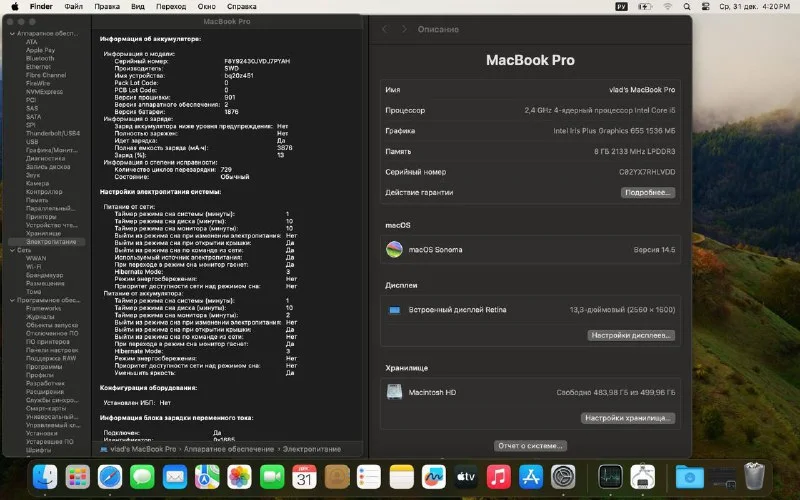Collapse the Программное обеспечение sidebar section
Screen dimensions: 800x500
(12, 301)
